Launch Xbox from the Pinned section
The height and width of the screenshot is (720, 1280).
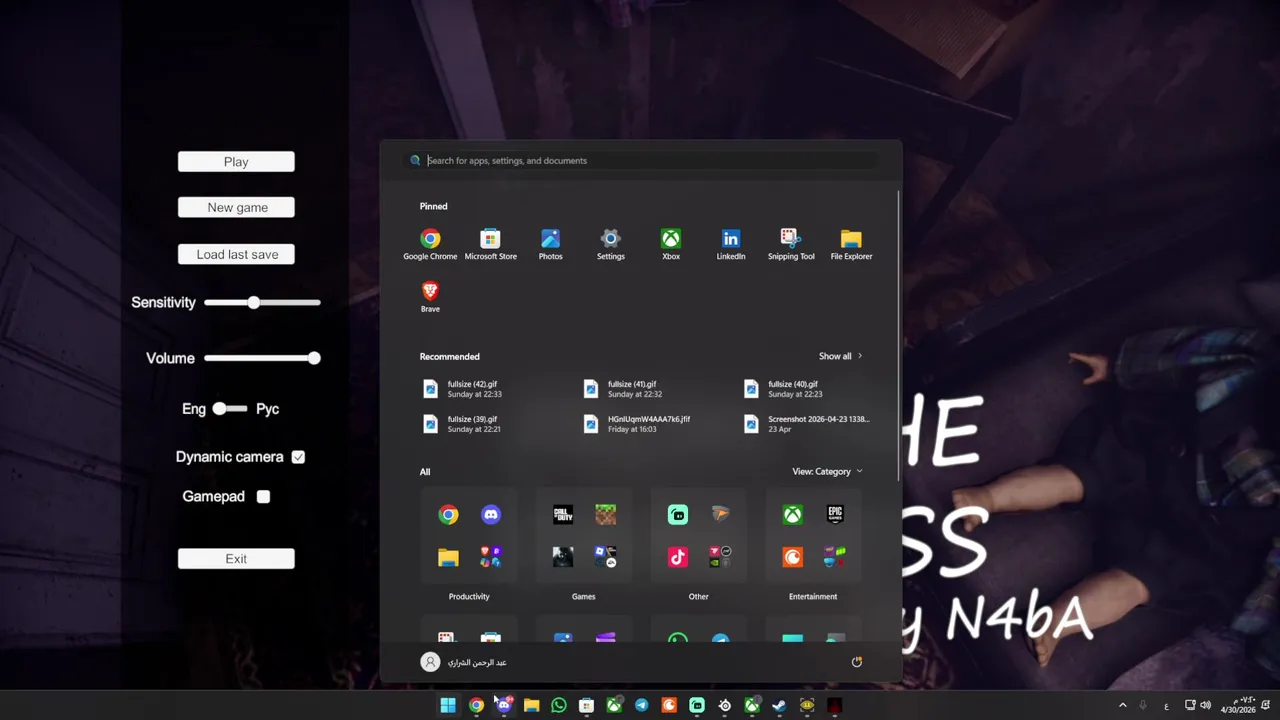[x=670, y=244]
